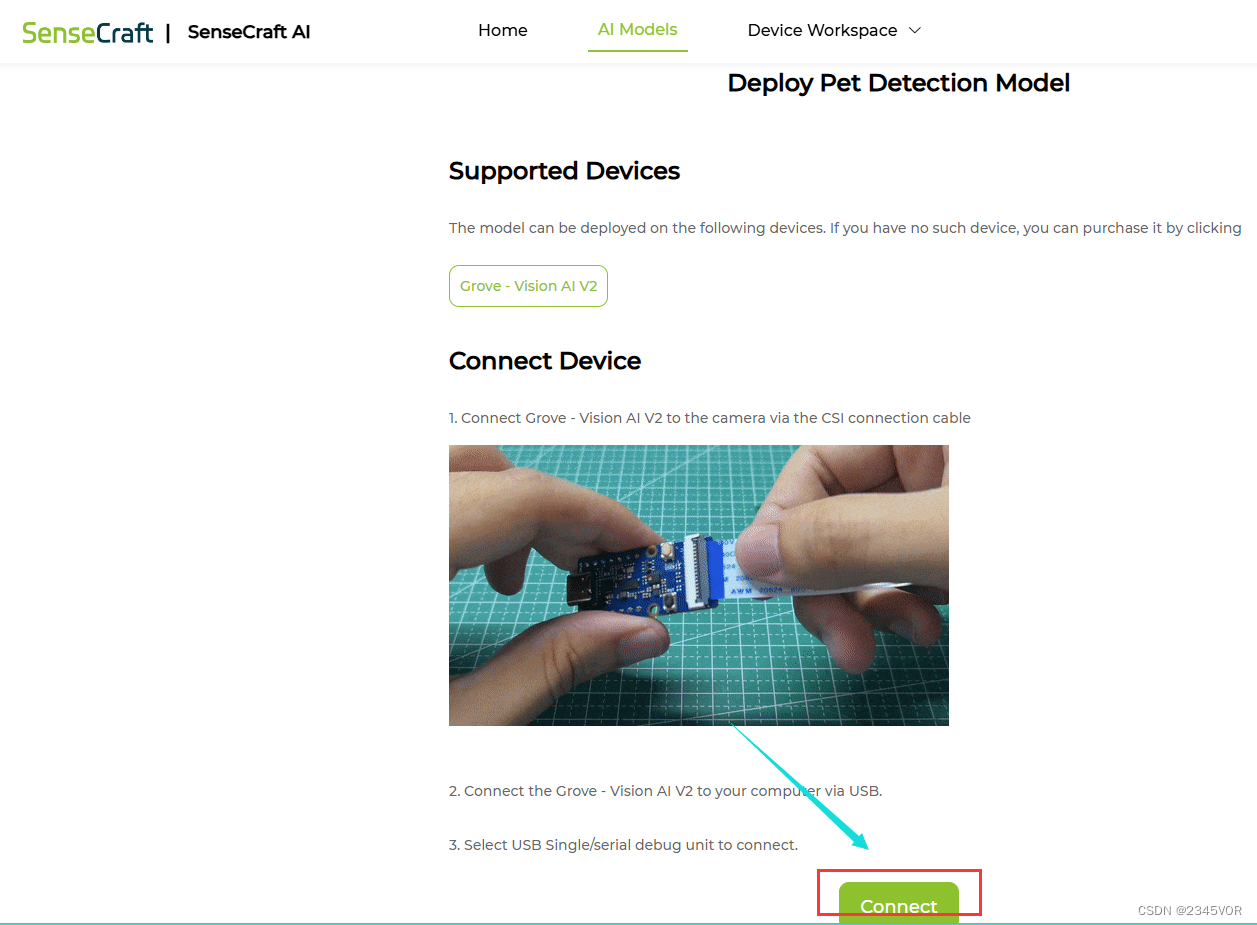Click the Deploy Pet Detection Model heading
The width and height of the screenshot is (1257, 925).
(x=898, y=83)
